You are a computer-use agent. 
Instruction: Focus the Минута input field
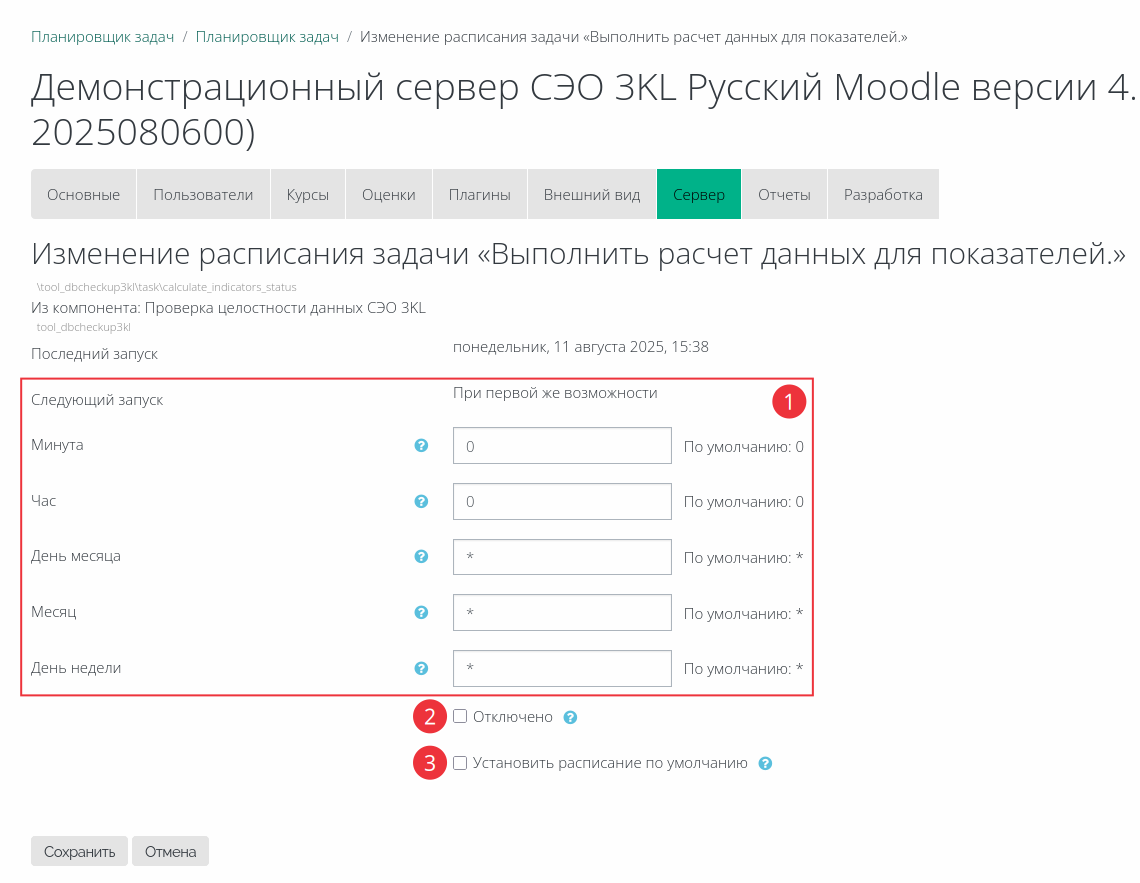point(562,445)
